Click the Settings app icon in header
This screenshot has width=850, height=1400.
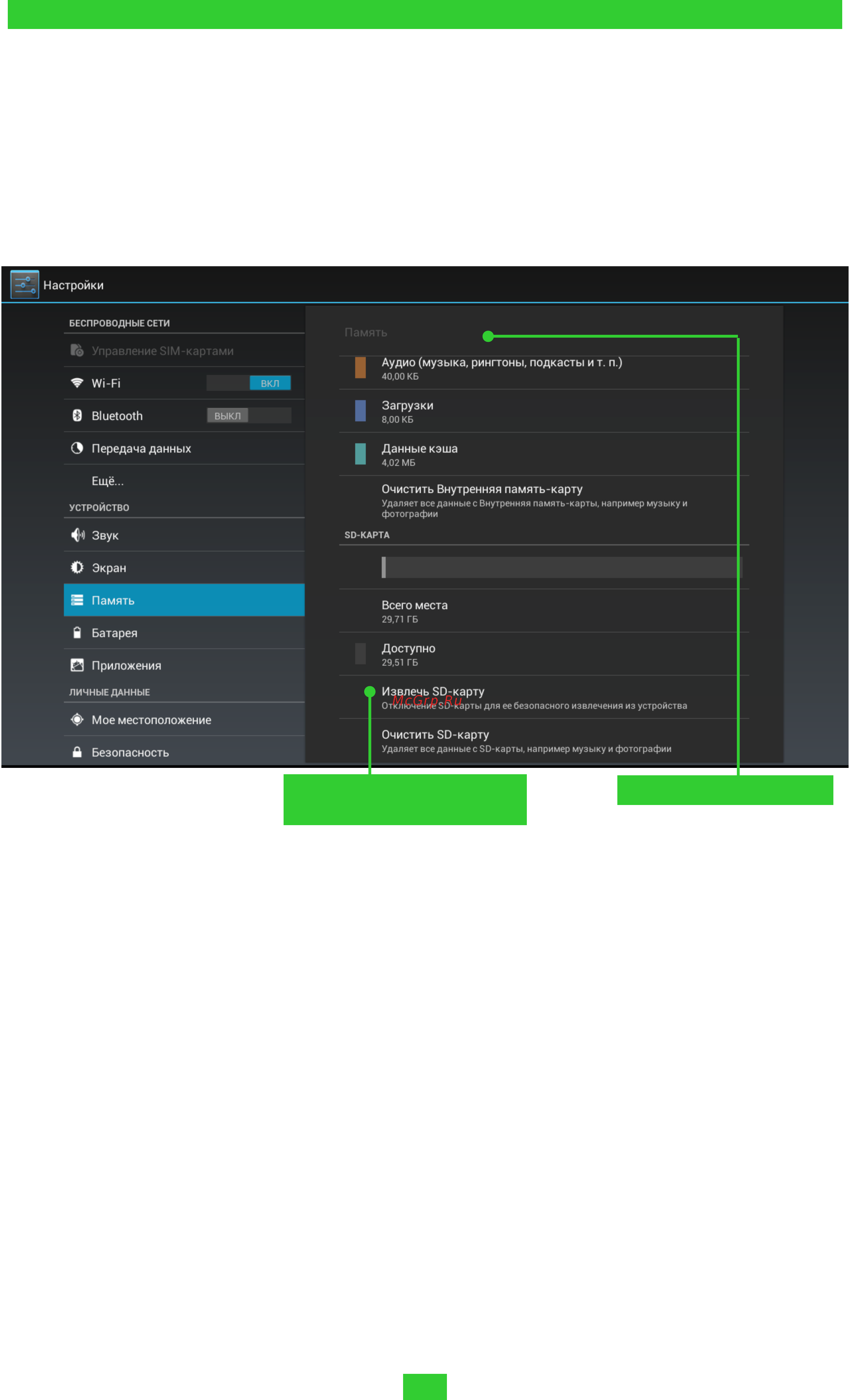(x=24, y=285)
